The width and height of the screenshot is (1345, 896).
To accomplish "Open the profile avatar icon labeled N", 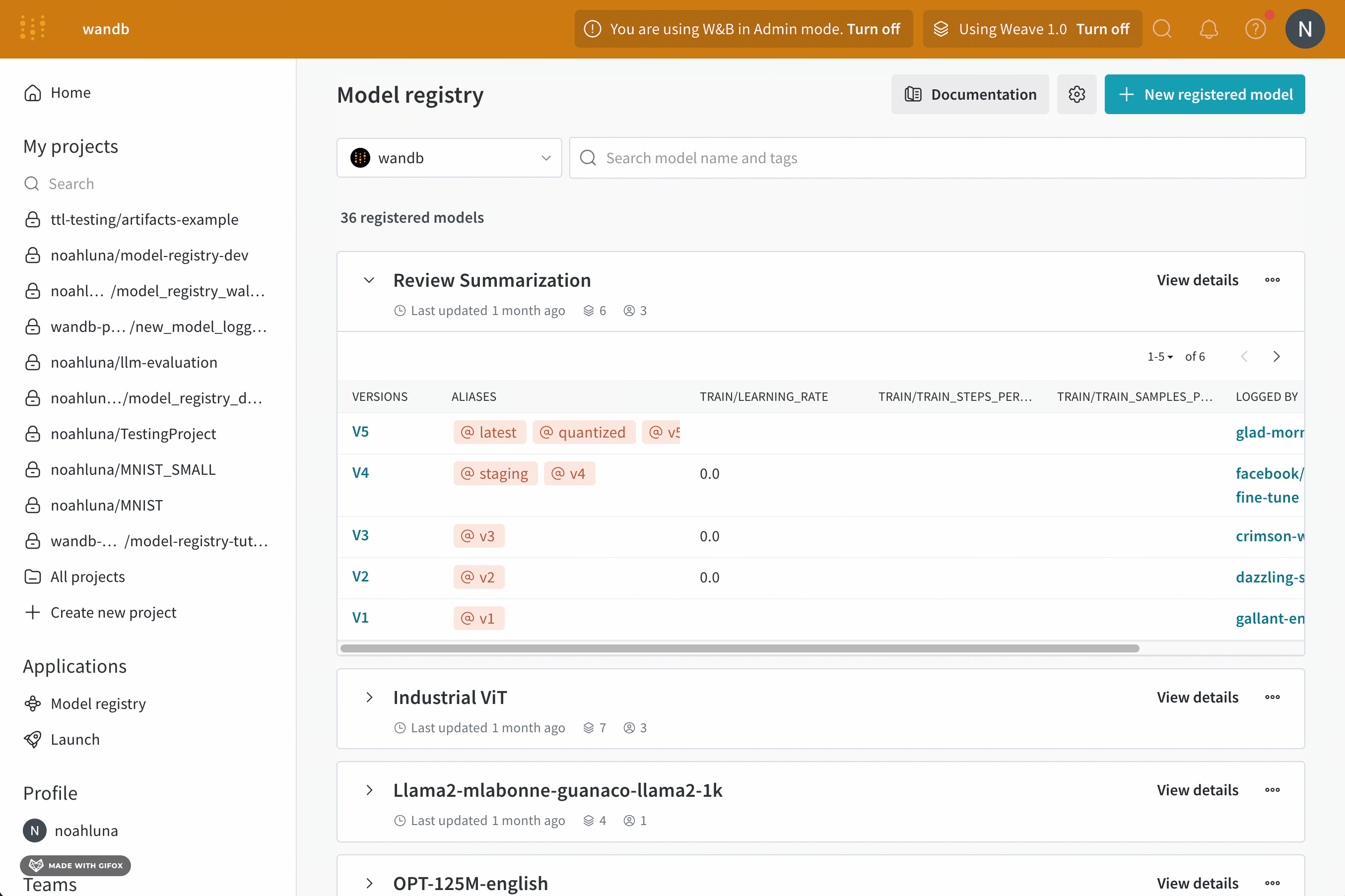I will tap(1305, 29).
